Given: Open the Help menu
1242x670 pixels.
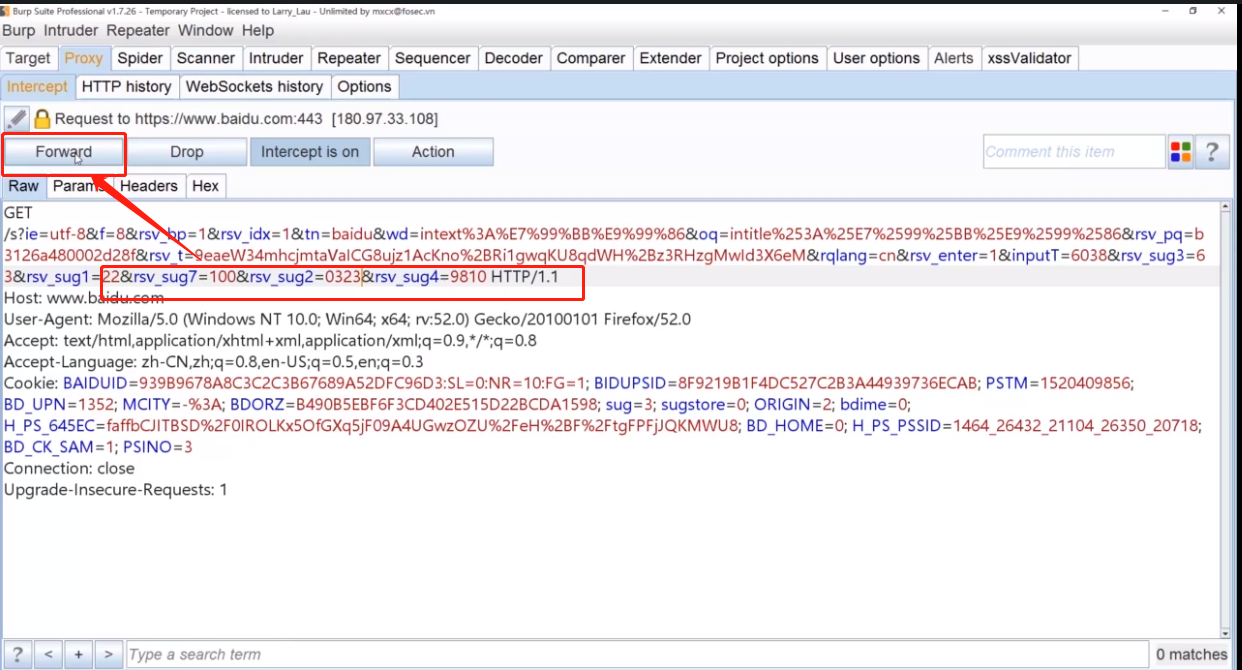Looking at the screenshot, I should point(257,31).
